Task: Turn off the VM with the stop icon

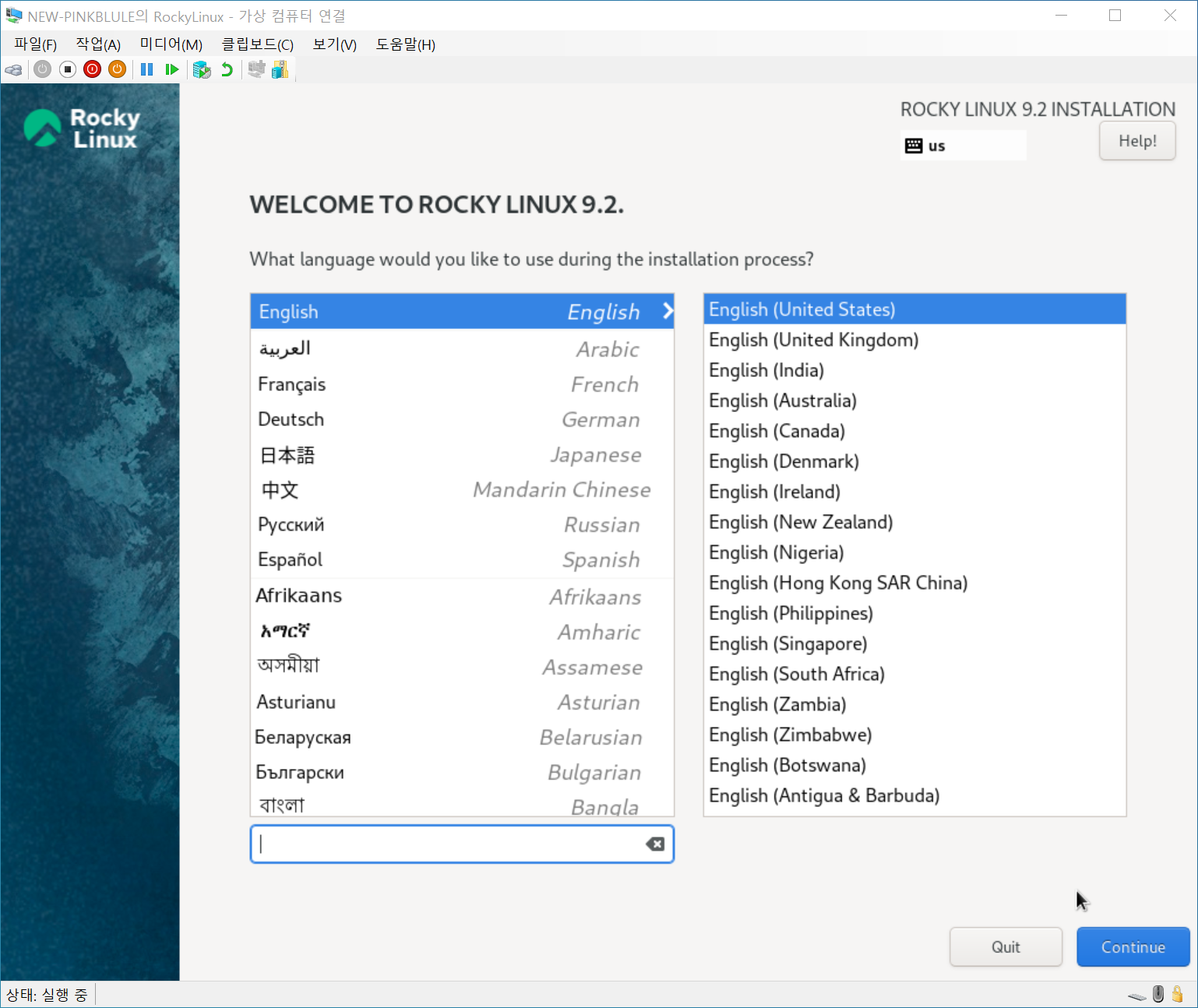Action: pyautogui.click(x=68, y=69)
